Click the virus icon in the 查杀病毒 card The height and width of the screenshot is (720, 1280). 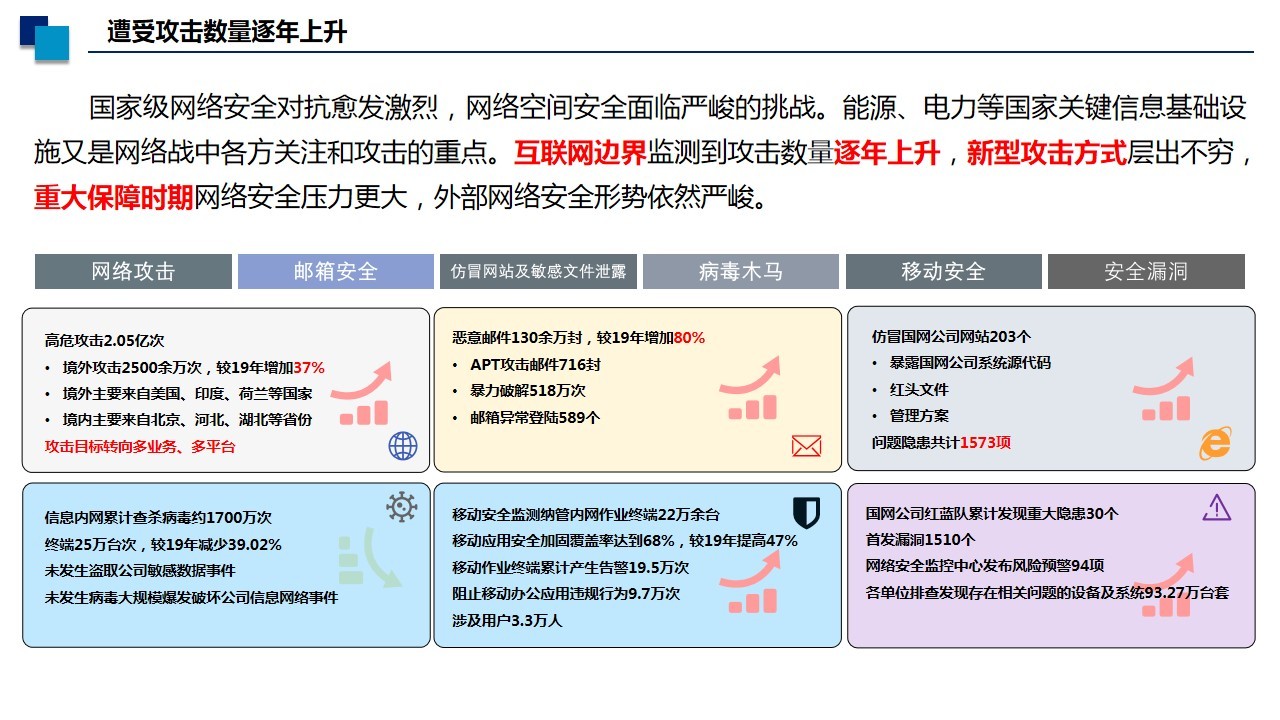(x=402, y=507)
